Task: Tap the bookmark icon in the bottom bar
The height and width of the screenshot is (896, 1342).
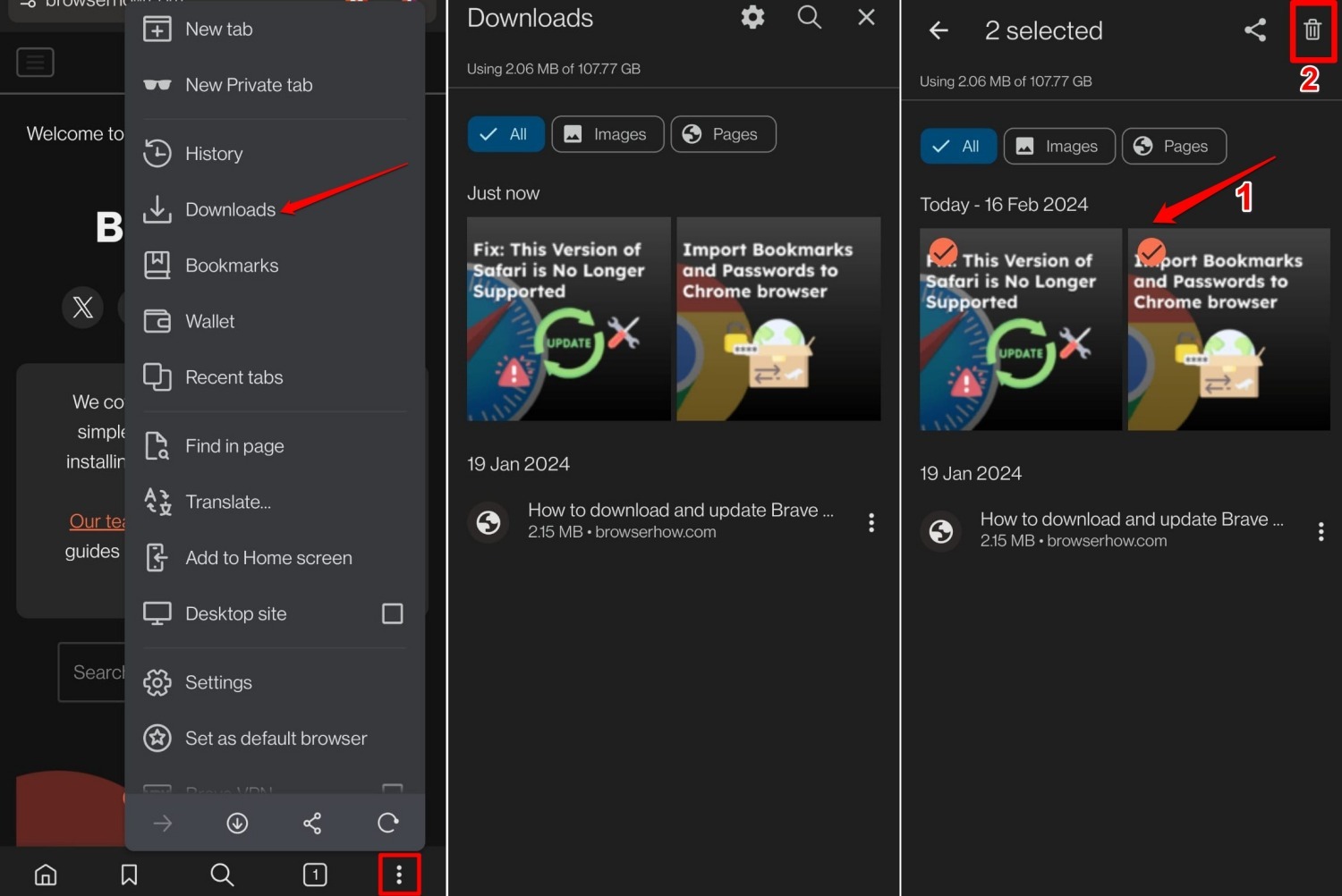Action: (x=129, y=875)
